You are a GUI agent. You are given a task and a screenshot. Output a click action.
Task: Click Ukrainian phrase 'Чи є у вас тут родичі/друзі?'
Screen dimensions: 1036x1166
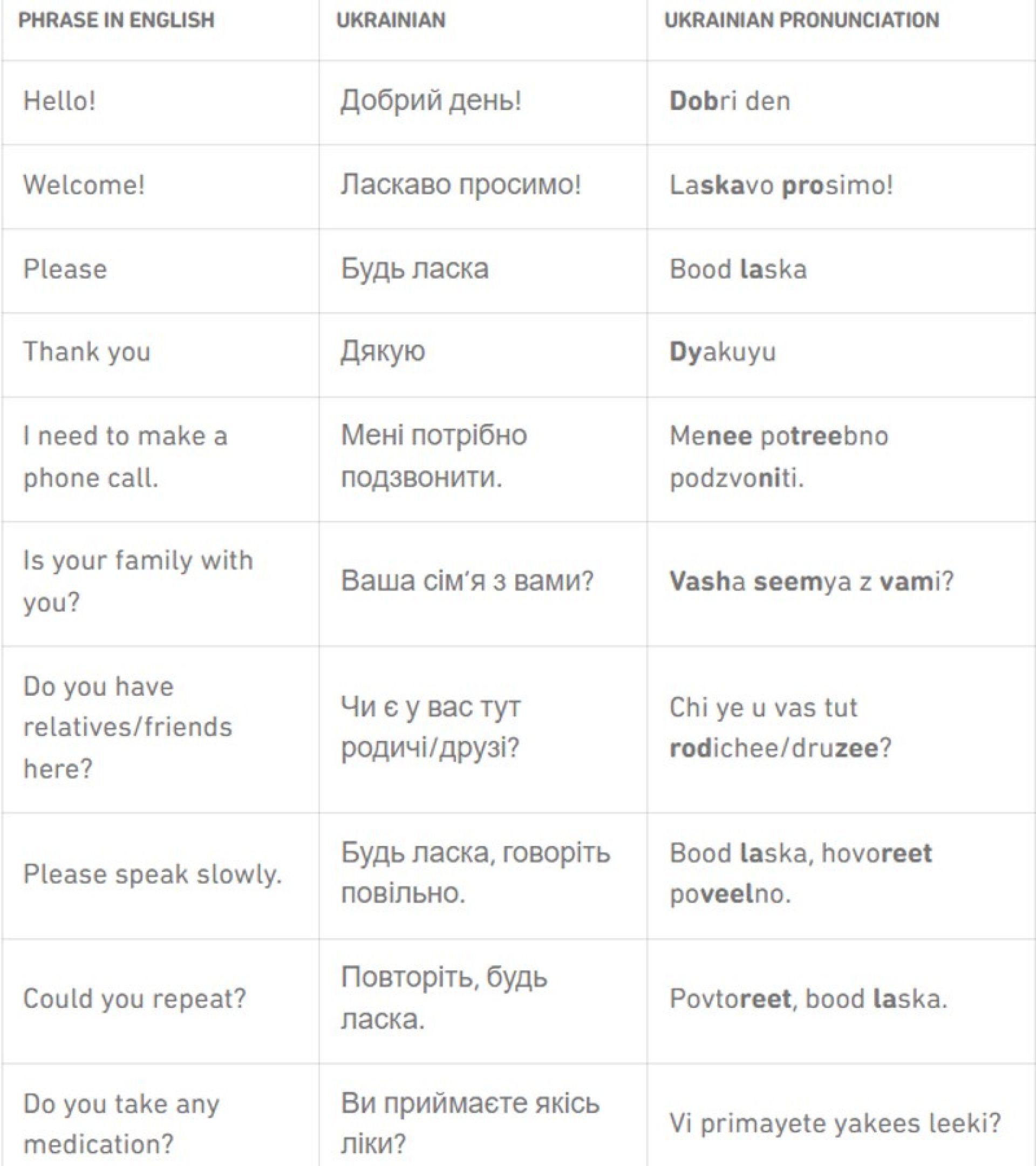pos(431,727)
